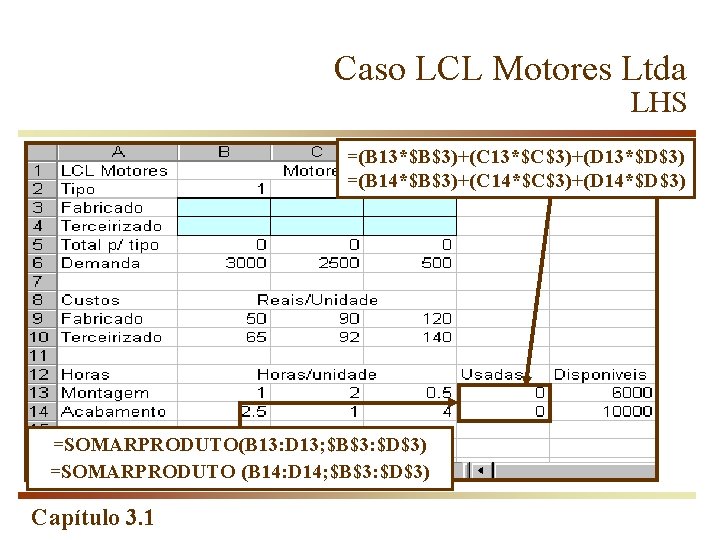Select the 'Acabamento' cell

118,411
